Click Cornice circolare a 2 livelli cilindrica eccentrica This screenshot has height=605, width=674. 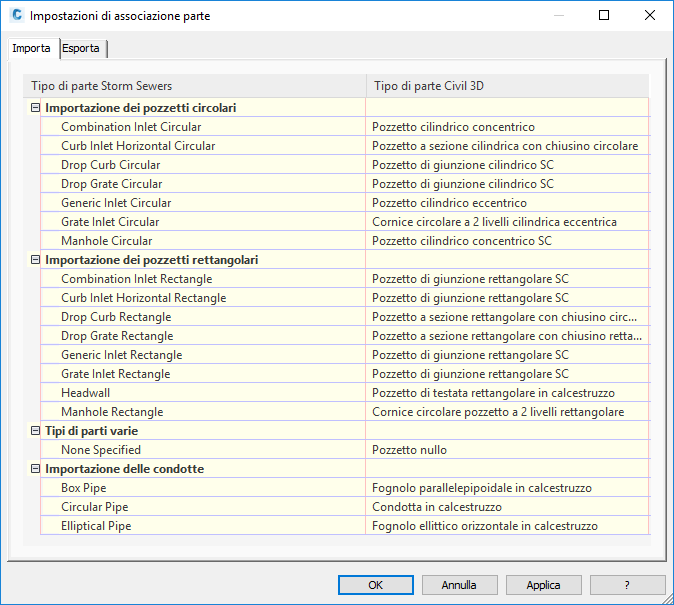click(x=508, y=222)
